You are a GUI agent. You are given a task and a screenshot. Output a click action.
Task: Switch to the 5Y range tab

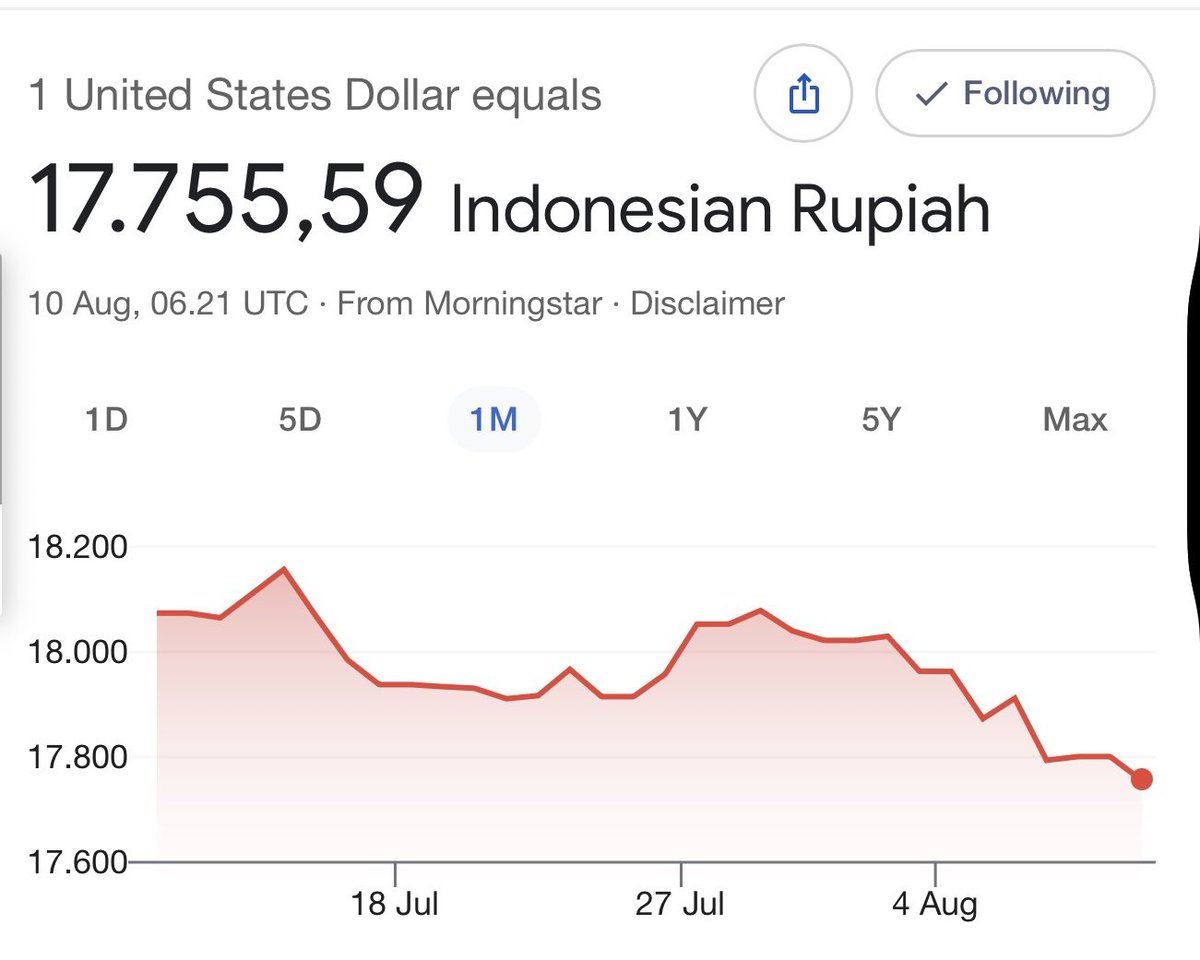(880, 419)
